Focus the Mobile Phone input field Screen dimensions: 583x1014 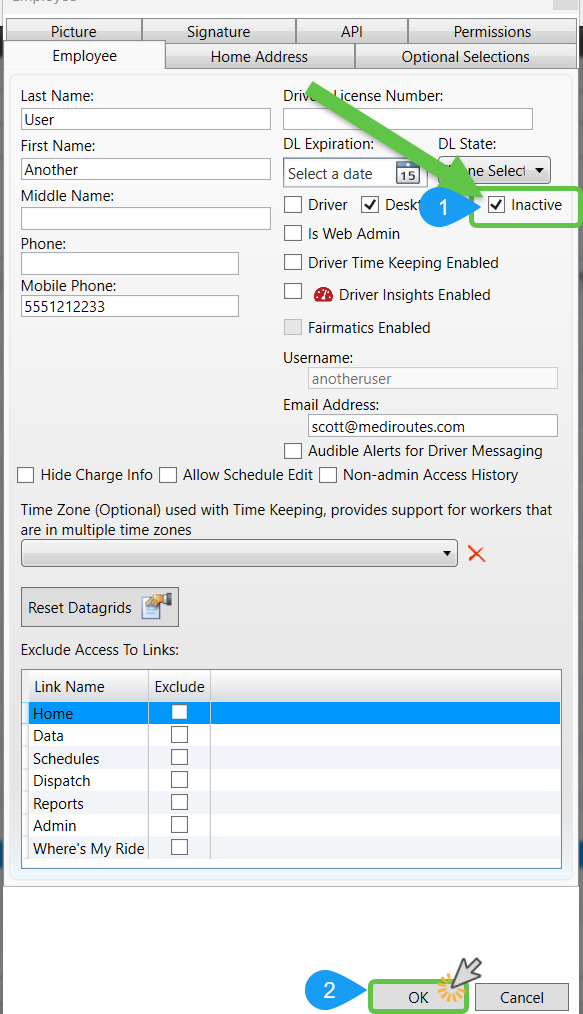pyautogui.click(x=130, y=306)
